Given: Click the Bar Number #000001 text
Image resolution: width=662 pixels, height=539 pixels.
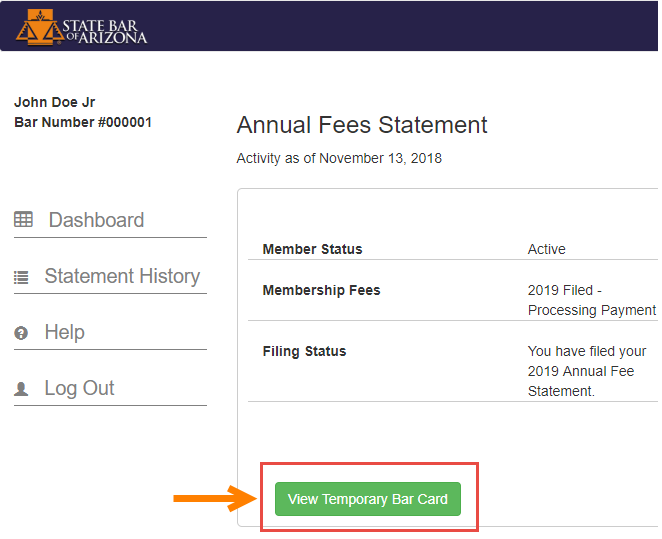Looking at the screenshot, I should pyautogui.click(x=83, y=122).
